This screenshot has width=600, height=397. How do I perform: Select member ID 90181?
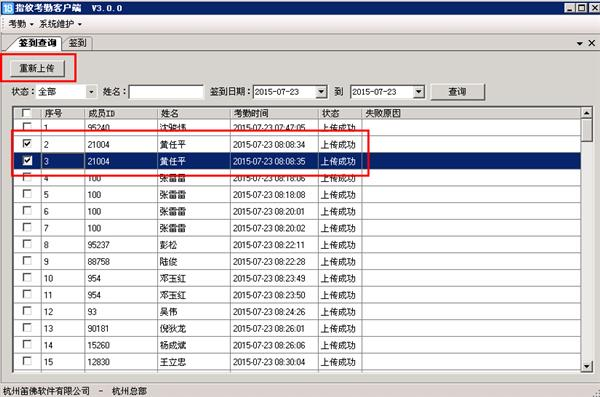[98, 329]
